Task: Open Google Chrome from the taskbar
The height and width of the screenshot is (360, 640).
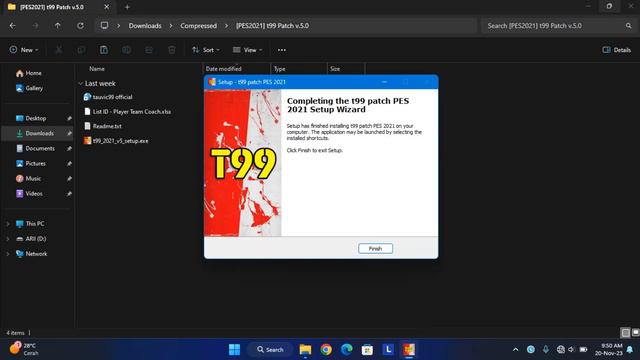Action: pos(326,349)
